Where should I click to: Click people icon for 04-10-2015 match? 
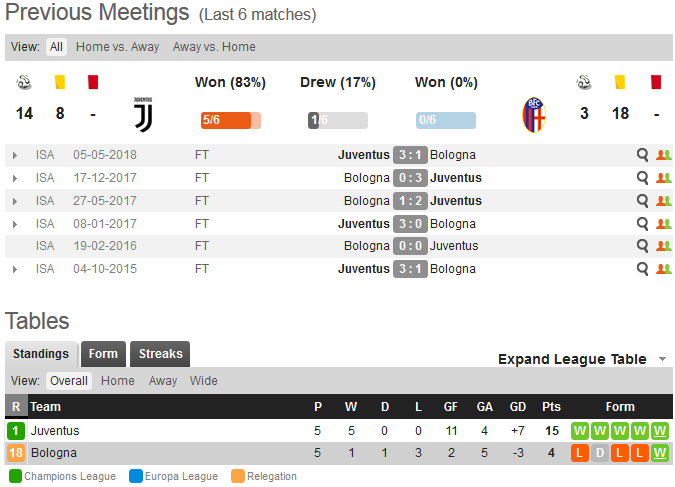[663, 269]
